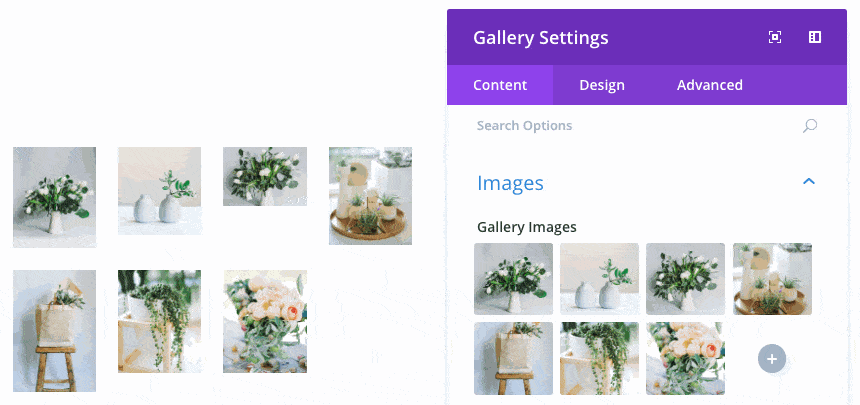The height and width of the screenshot is (405, 860).
Task: Toggle the Images section heading
Action: coord(510,183)
